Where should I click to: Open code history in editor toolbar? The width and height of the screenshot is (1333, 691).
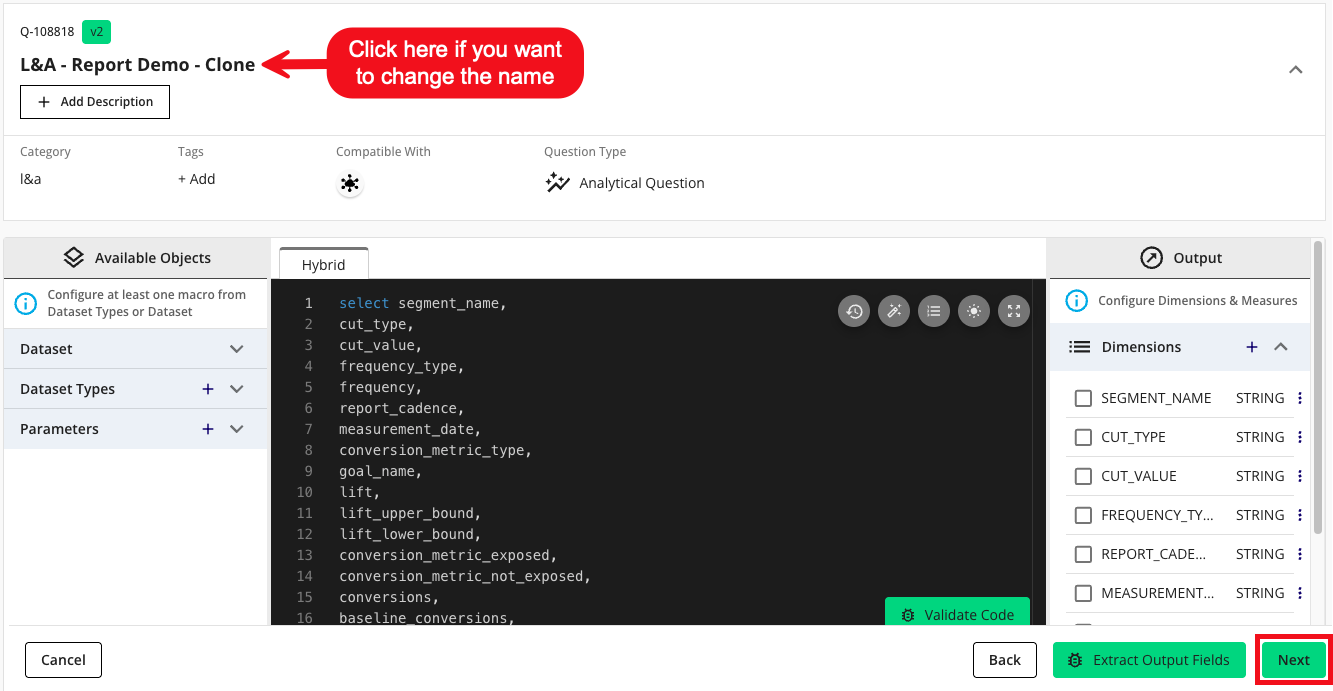(x=854, y=311)
